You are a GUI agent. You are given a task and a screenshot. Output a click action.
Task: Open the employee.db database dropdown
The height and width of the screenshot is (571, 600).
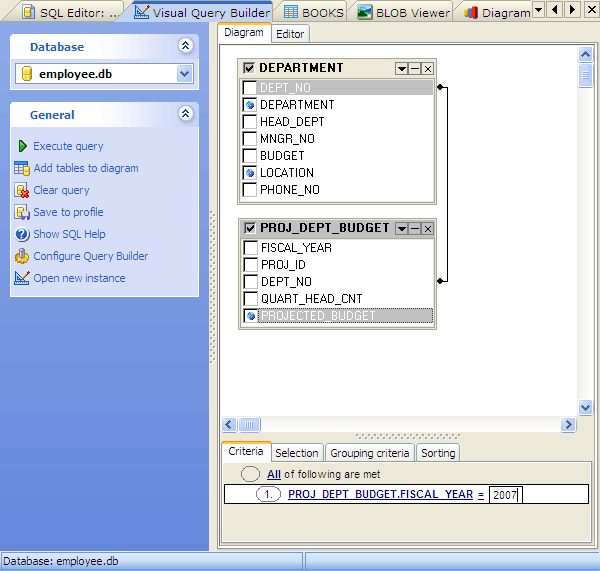(x=184, y=73)
